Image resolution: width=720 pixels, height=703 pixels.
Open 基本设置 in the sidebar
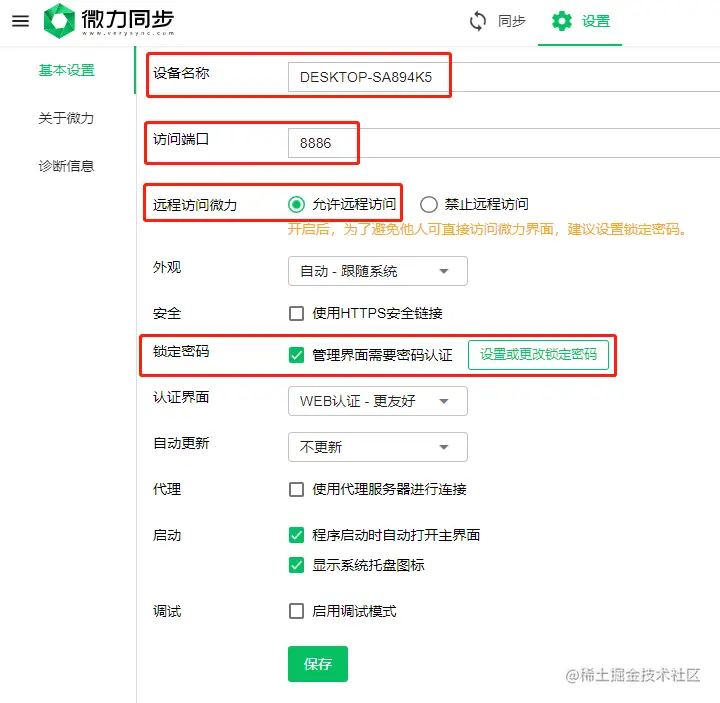click(x=67, y=70)
